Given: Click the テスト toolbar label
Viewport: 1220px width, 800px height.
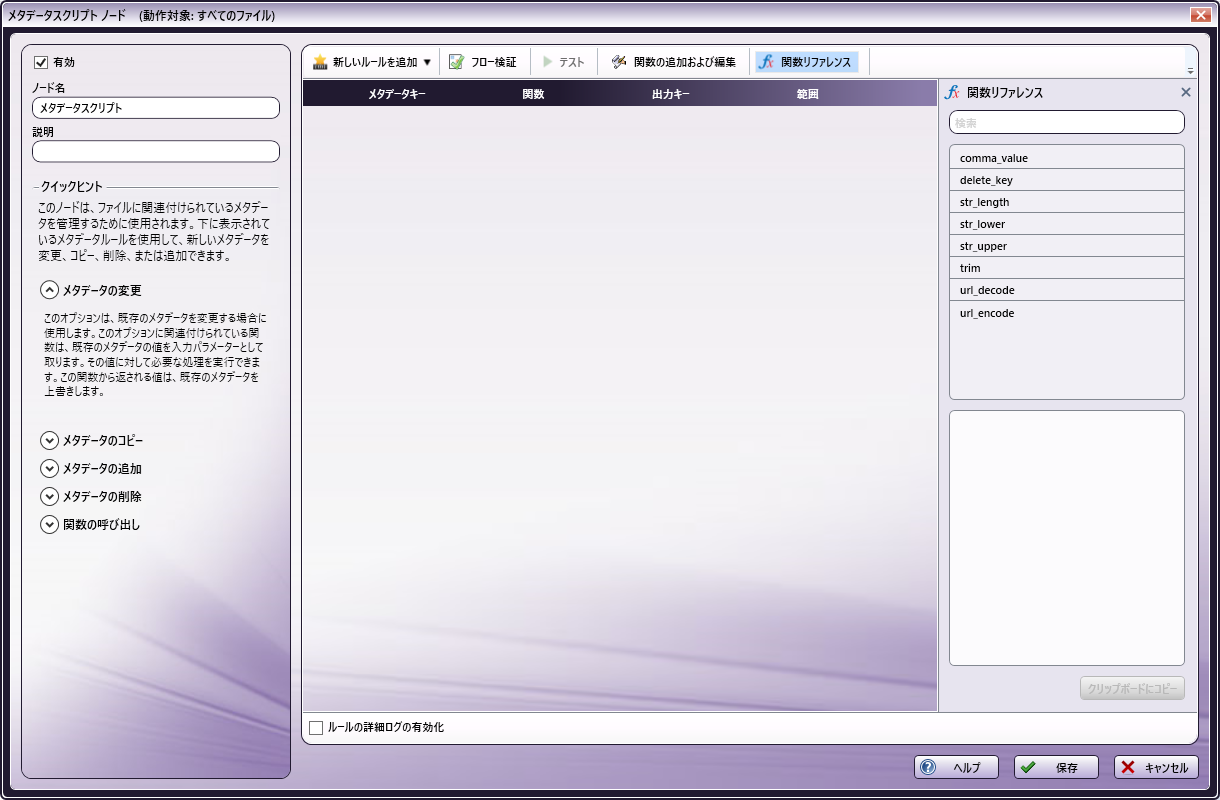Looking at the screenshot, I should tap(571, 62).
